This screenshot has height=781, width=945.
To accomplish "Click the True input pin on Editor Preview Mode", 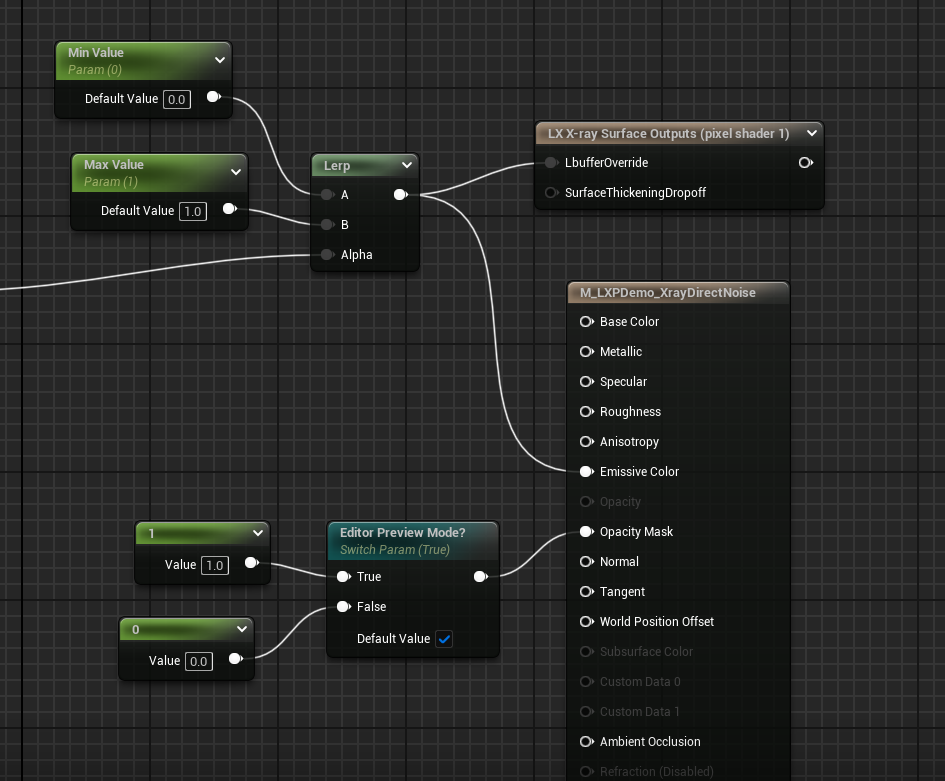I will click(343, 576).
